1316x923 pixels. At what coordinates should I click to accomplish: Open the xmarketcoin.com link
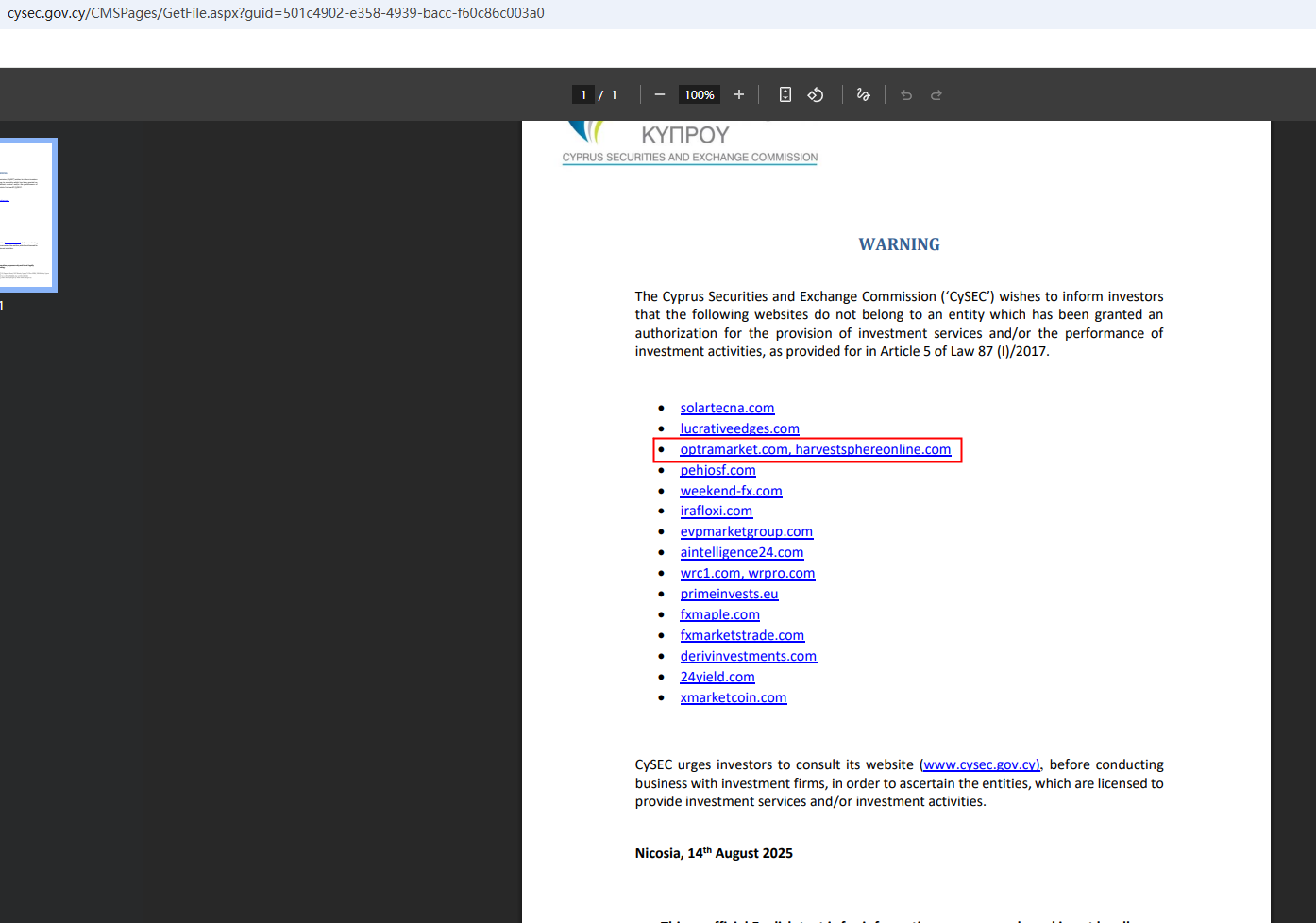734,697
